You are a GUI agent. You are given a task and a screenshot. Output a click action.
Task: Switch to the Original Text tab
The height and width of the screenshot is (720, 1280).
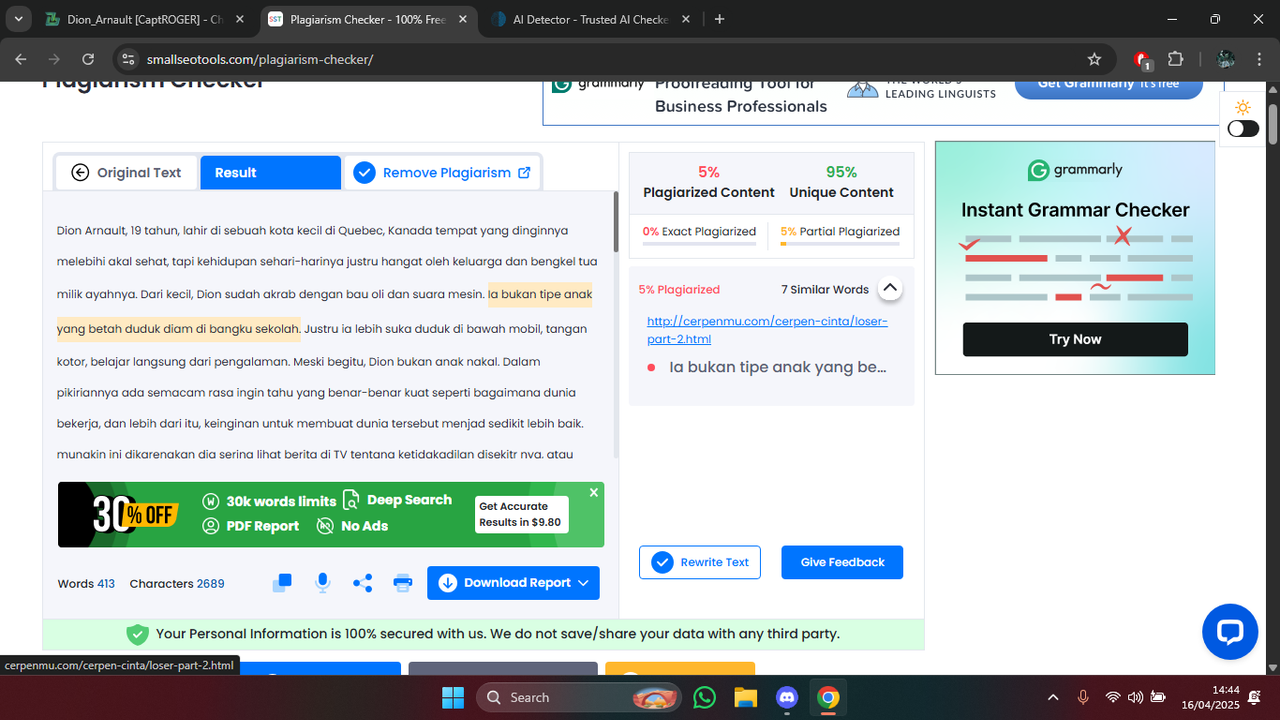coord(127,173)
